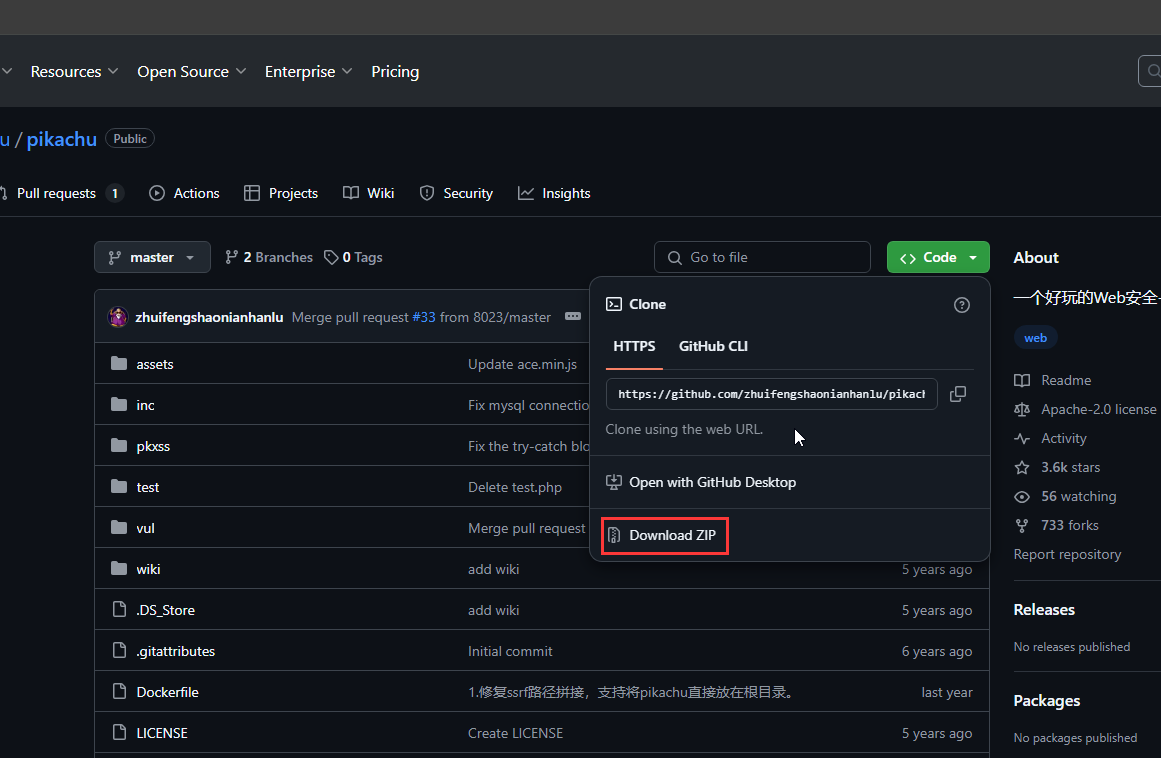Open the Insights tab
This screenshot has height=758, width=1161.
click(554, 193)
